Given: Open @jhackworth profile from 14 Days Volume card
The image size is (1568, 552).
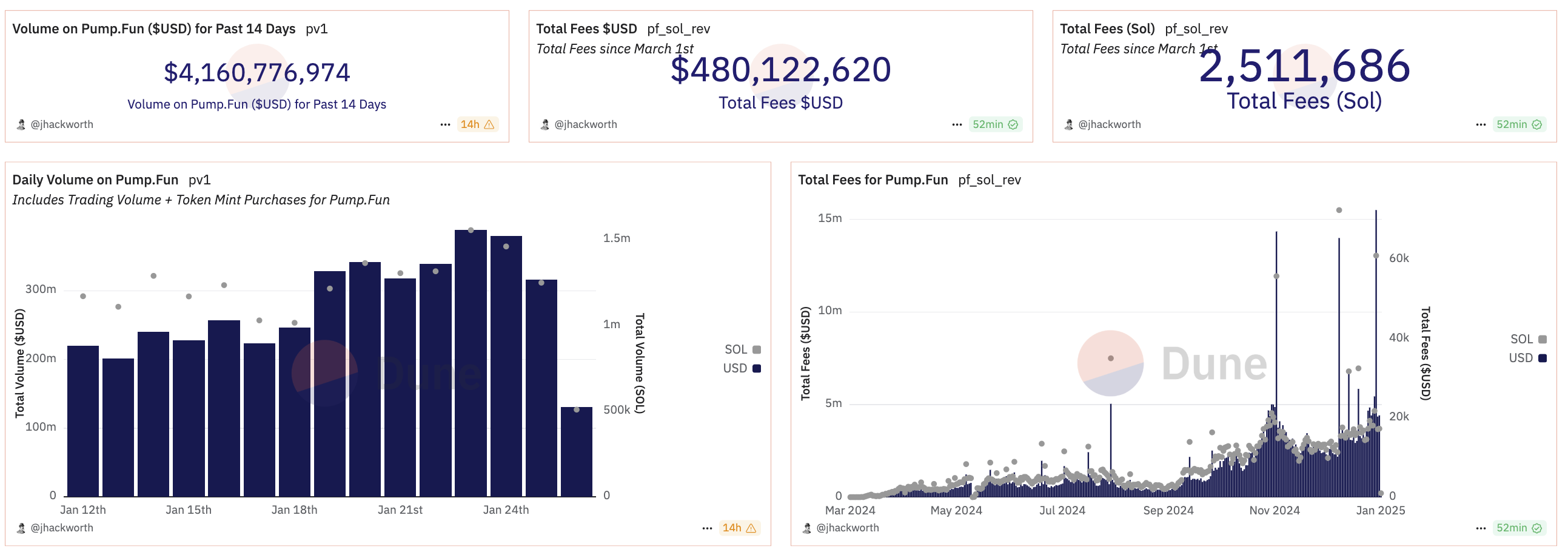Looking at the screenshot, I should pos(62,124).
